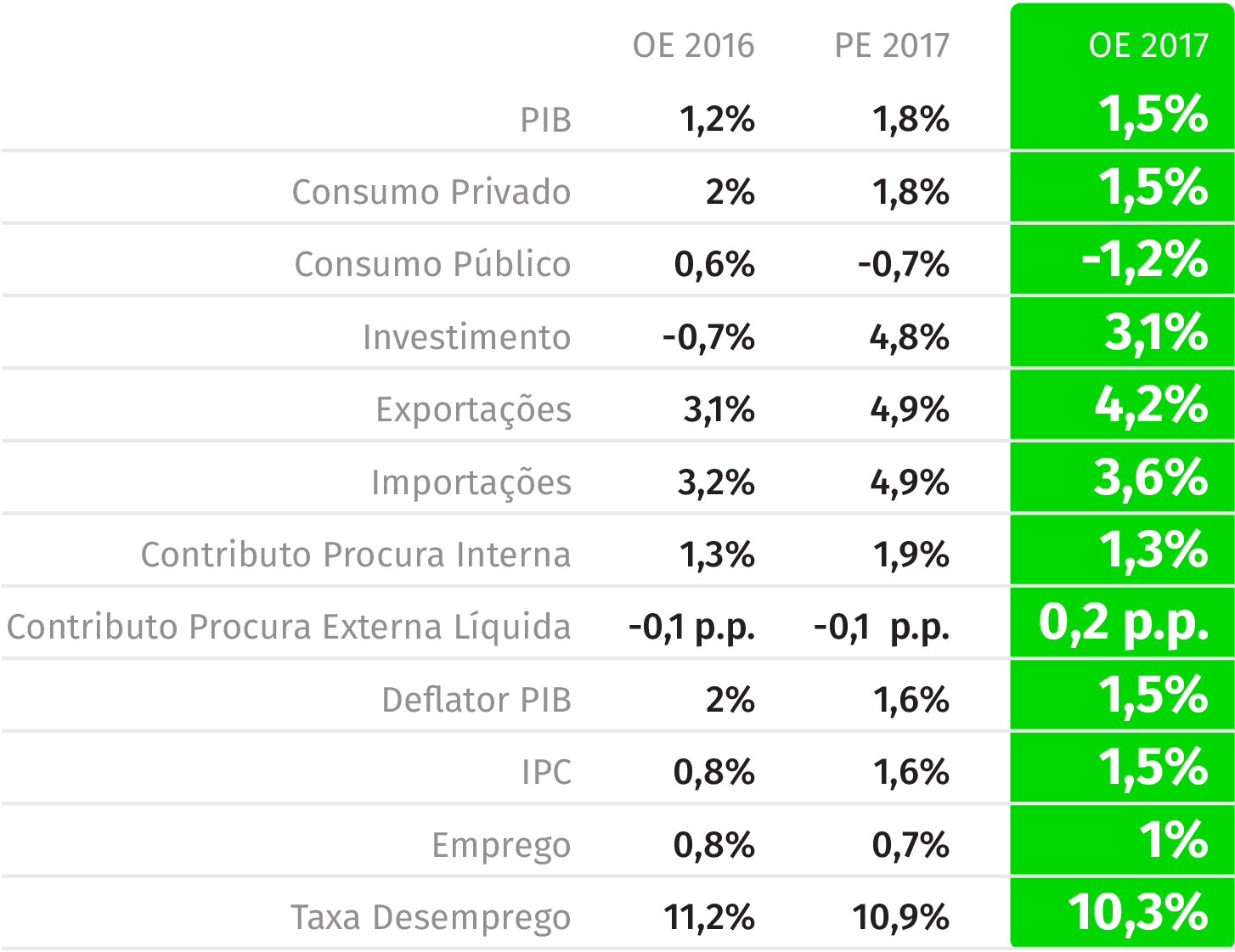Select the Exportações row label
The height and width of the screenshot is (952, 1235).
click(473, 410)
